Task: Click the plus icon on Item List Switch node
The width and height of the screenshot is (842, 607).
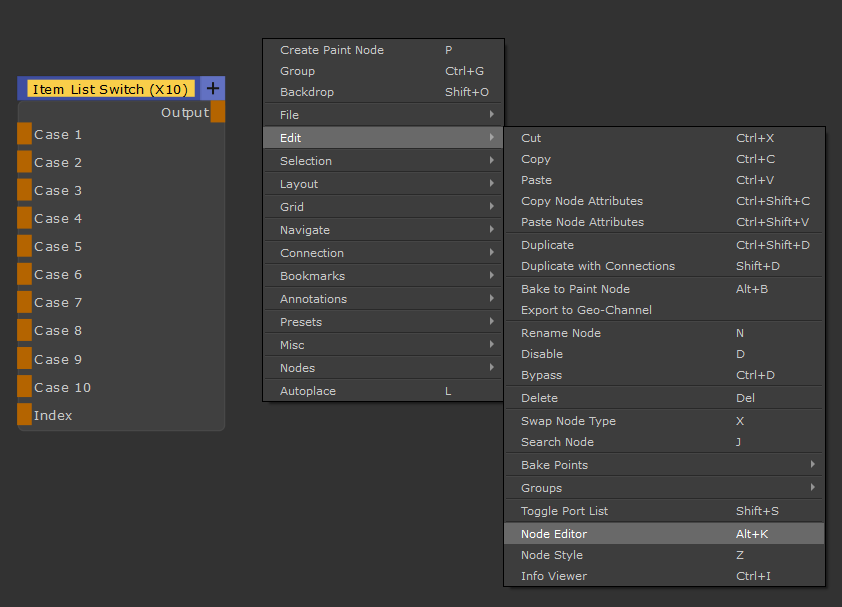Action: point(212,88)
